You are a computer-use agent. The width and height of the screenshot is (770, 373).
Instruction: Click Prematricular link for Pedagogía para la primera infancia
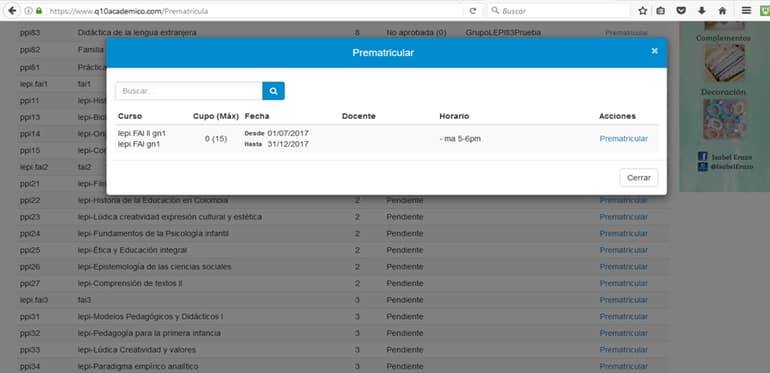624,333
